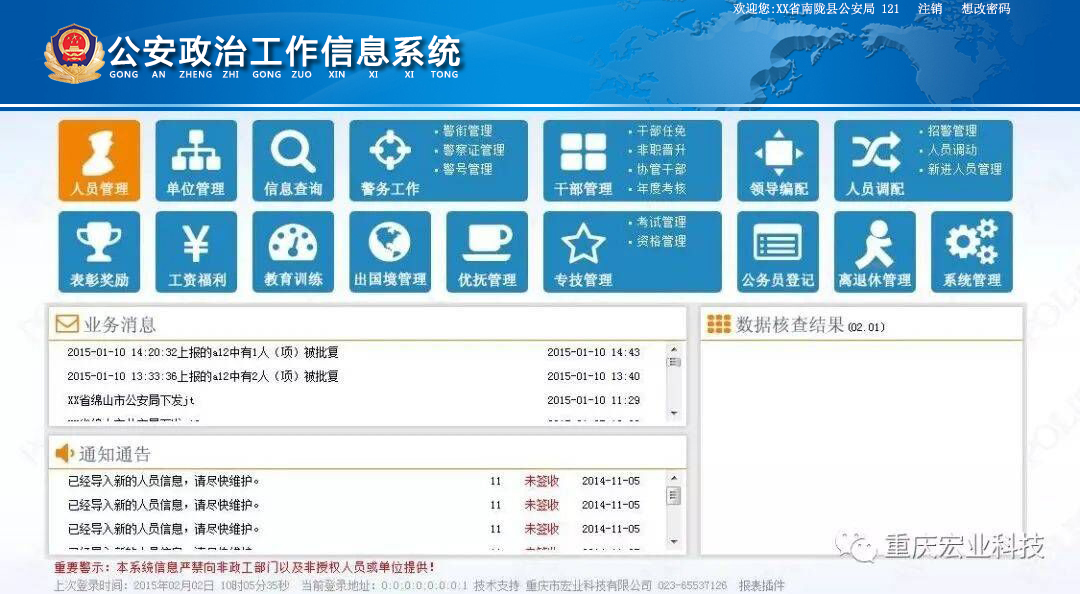Viewport: 1080px width, 594px height.
Task: Open 警衔管理 under 警务工作
Action: (x=467, y=131)
